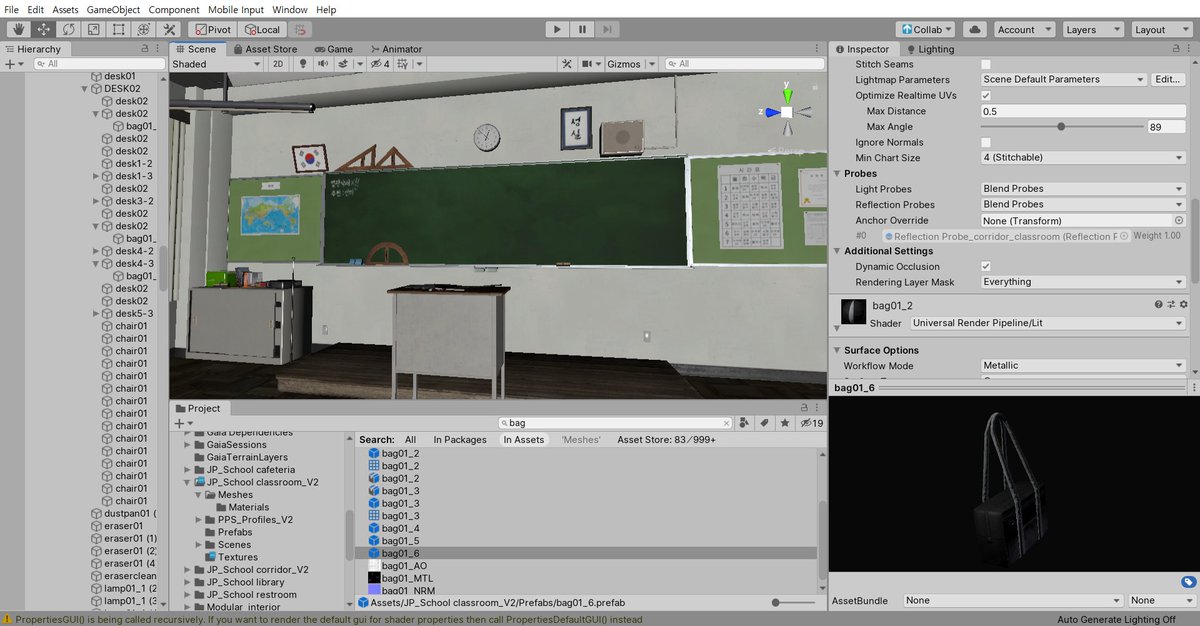Click the Local toggle button
The image size is (1200, 626).
click(262, 30)
